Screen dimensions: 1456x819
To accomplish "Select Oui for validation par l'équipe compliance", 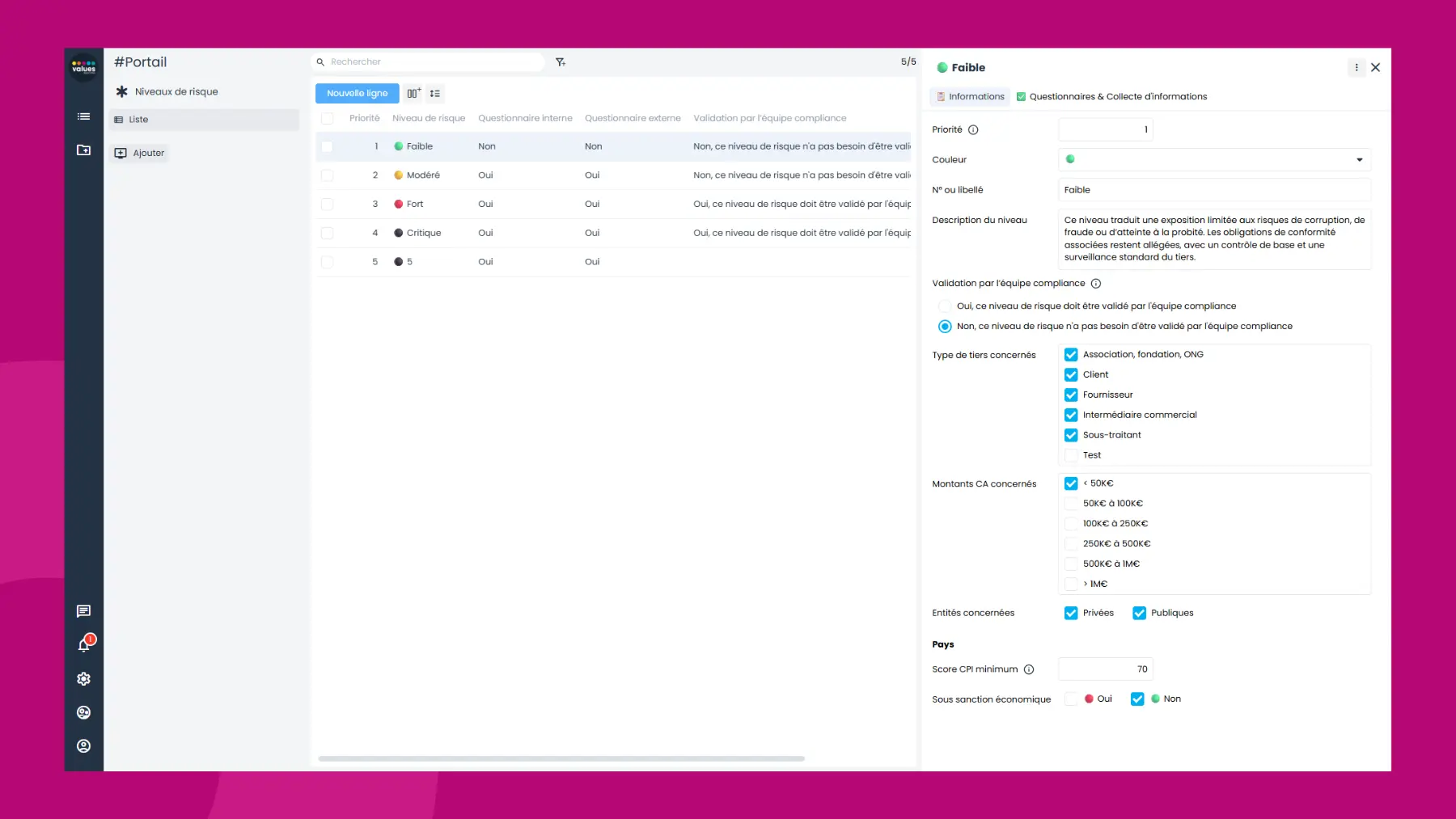I will 945,306.
